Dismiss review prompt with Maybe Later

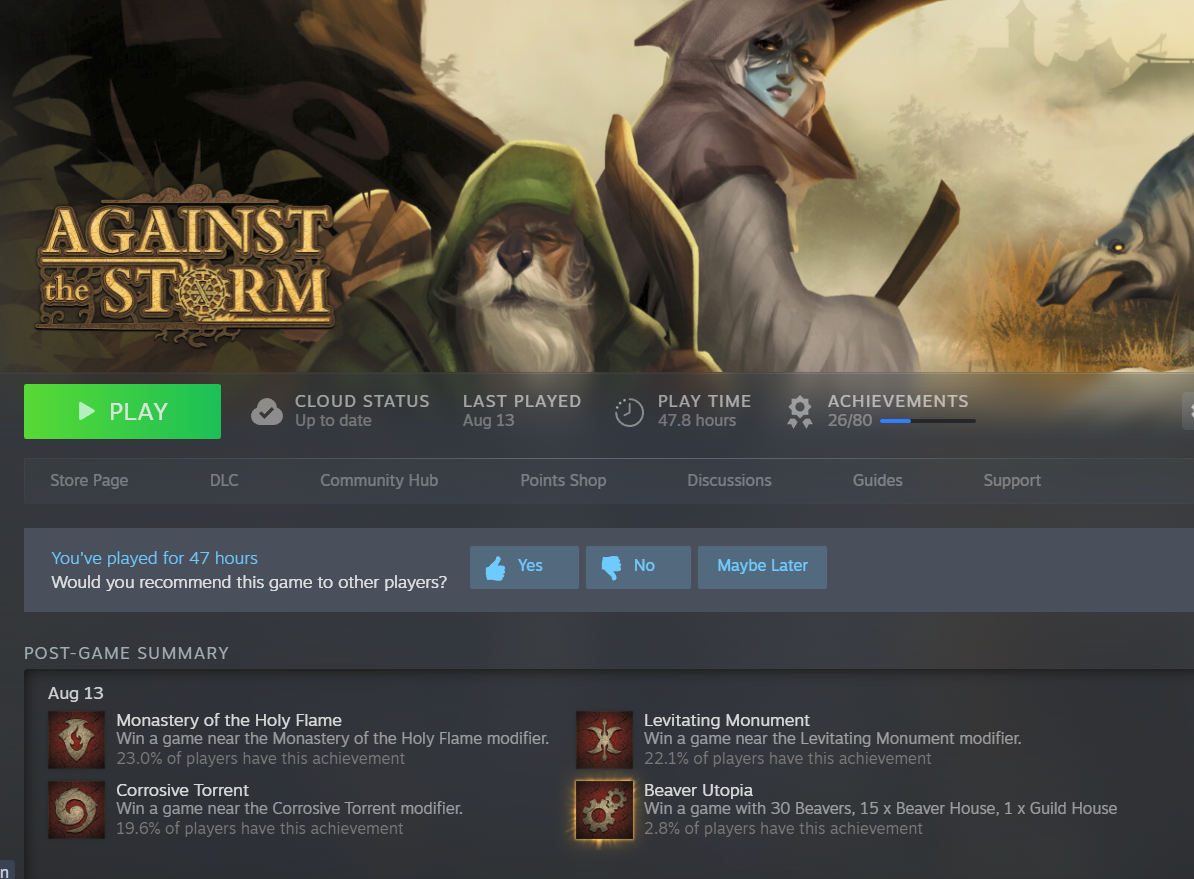762,567
